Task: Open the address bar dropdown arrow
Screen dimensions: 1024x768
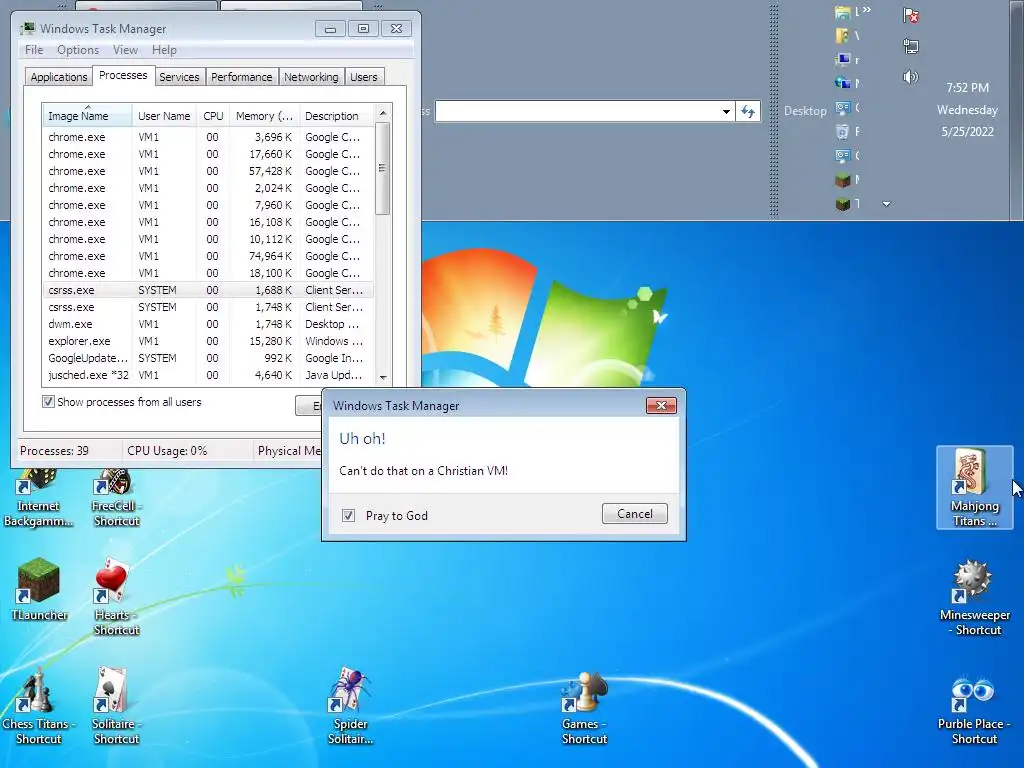Action: click(726, 112)
